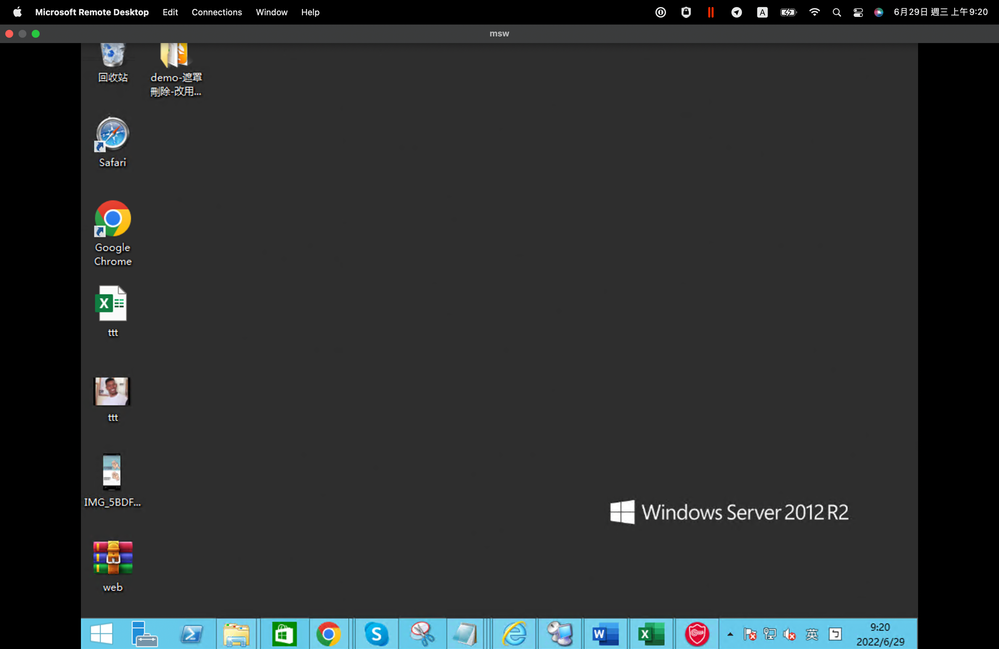Switch the 英 input language indicator
The image size is (999, 649).
(812, 634)
